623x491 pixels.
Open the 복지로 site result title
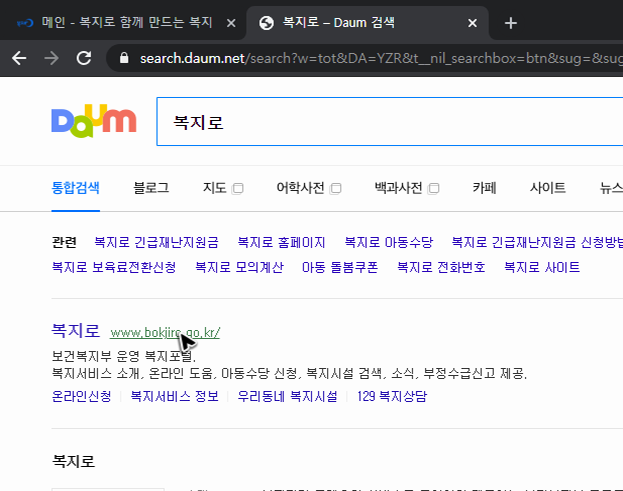tap(75, 331)
